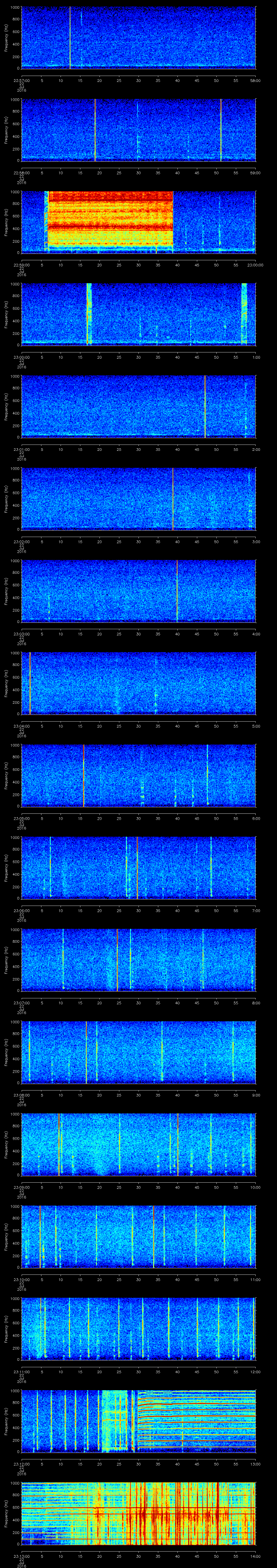Viewport: 277px width, 1568px height.
Task: Click the spectrogram panel starting at 23:03:00
Action: (139, 591)
